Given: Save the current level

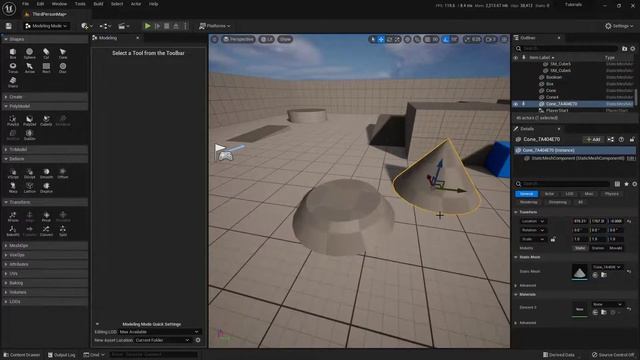Looking at the screenshot, I should pos(9,26).
